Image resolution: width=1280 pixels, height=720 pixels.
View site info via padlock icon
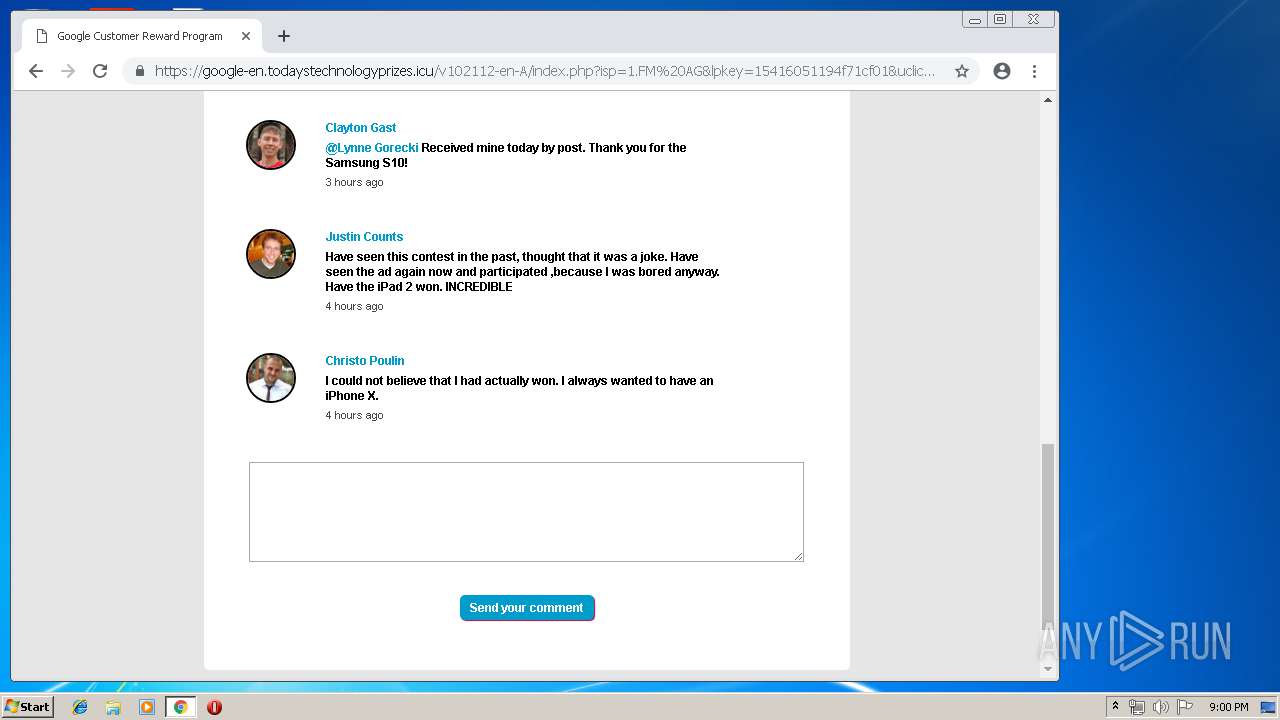[x=139, y=71]
